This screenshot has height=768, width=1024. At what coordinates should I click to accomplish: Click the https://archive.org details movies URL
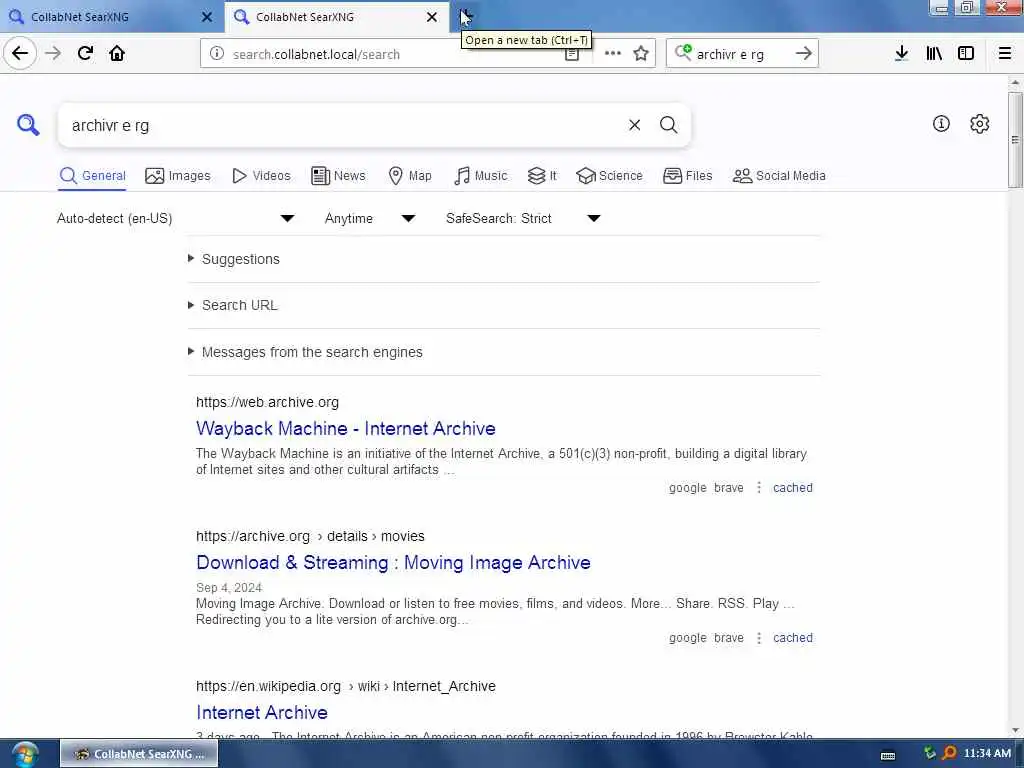(x=310, y=536)
